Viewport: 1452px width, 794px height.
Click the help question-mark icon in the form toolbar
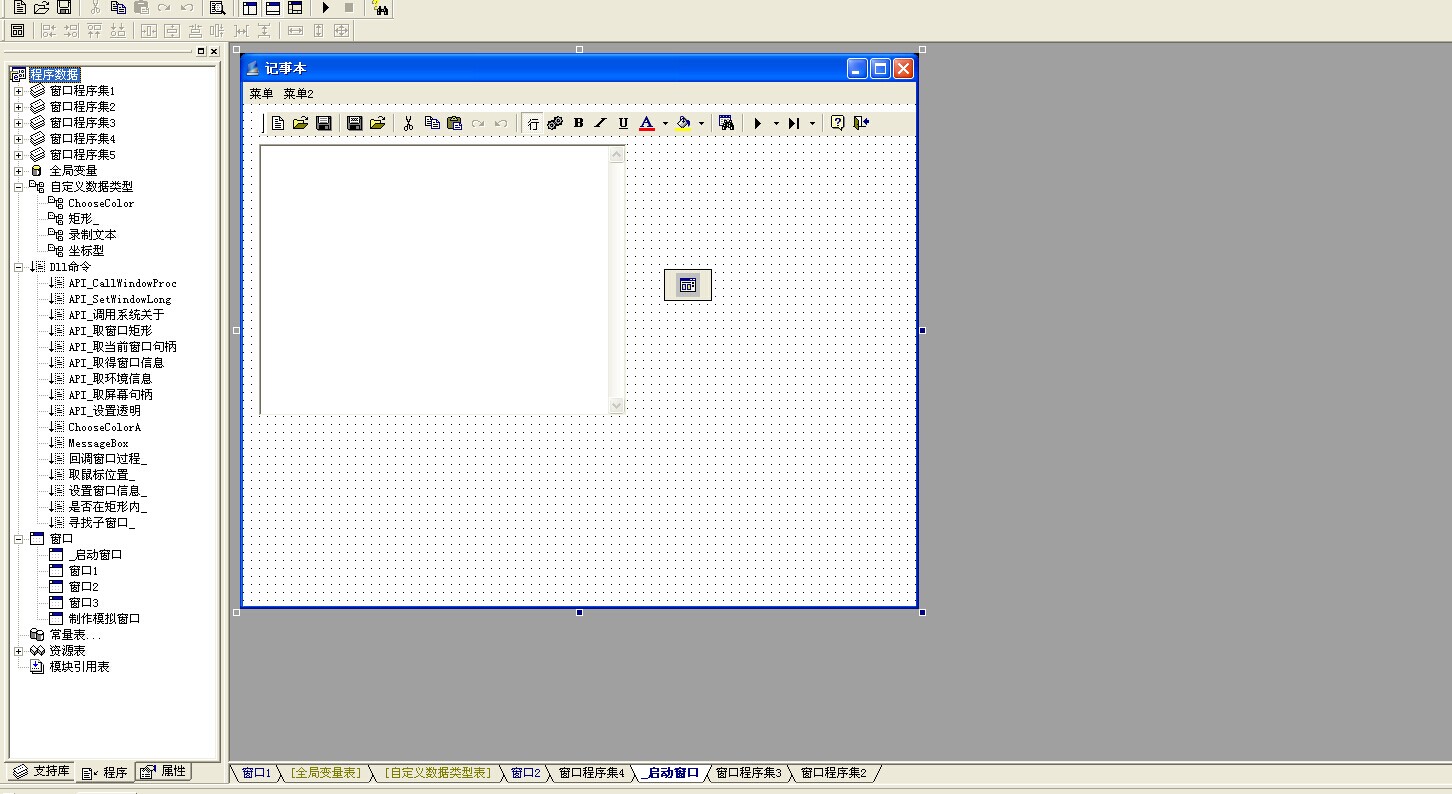(x=837, y=123)
